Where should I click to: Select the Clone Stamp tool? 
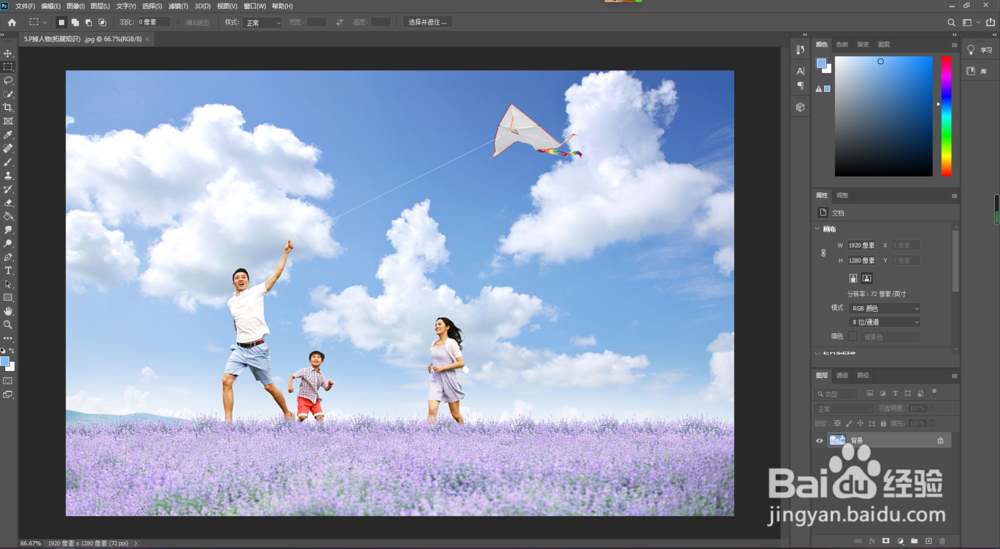pyautogui.click(x=8, y=175)
